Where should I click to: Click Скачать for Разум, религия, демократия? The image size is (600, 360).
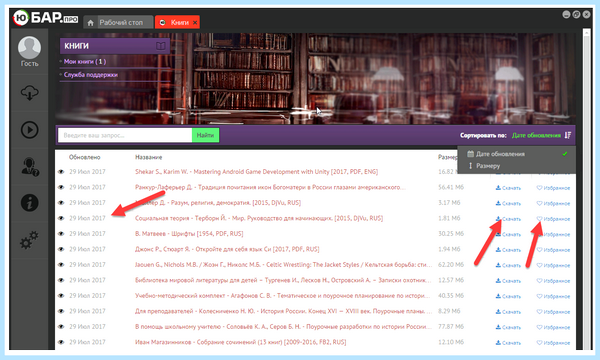pyautogui.click(x=508, y=204)
